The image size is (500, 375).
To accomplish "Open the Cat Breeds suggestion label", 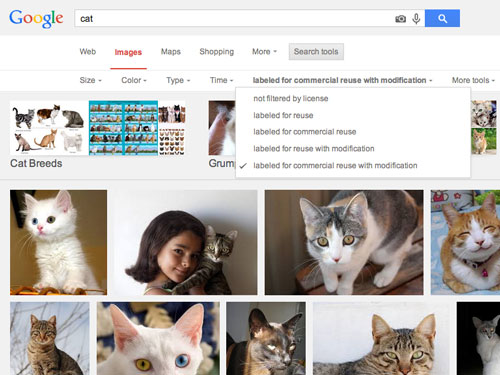I will pyautogui.click(x=36, y=163).
